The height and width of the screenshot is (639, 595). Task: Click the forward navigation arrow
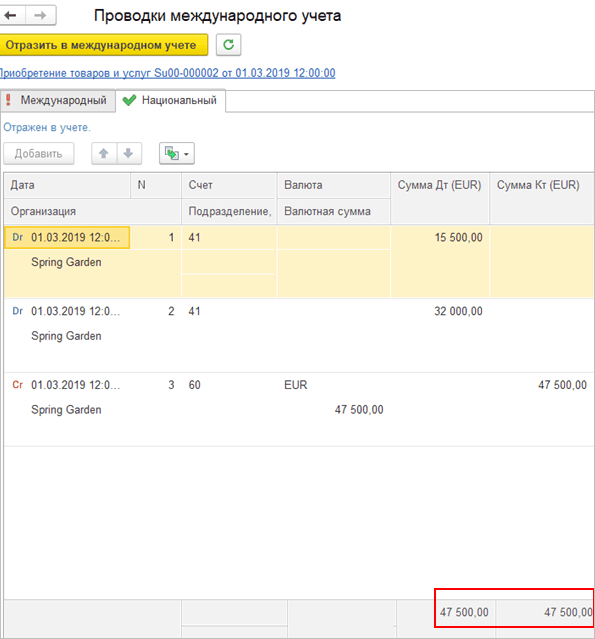click(x=41, y=15)
